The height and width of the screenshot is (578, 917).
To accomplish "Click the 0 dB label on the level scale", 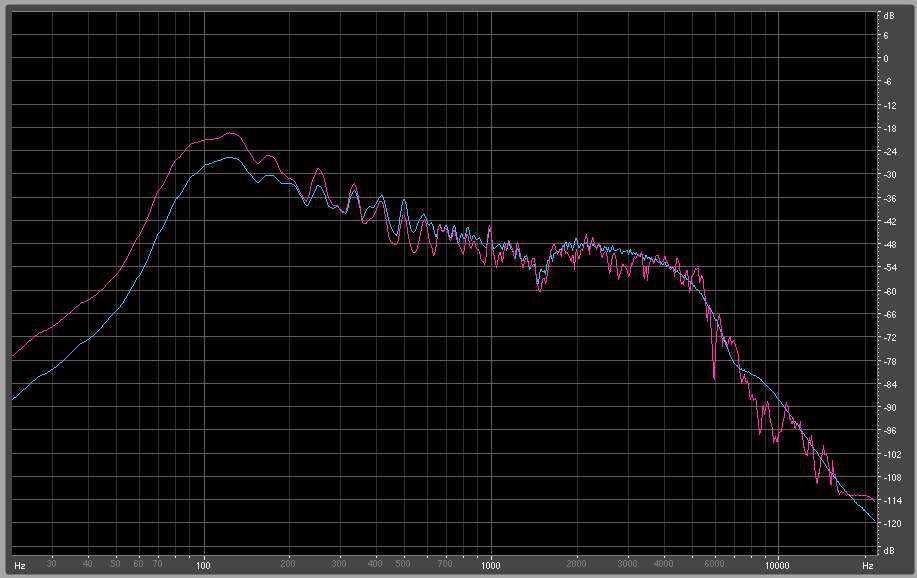I will (x=885, y=59).
